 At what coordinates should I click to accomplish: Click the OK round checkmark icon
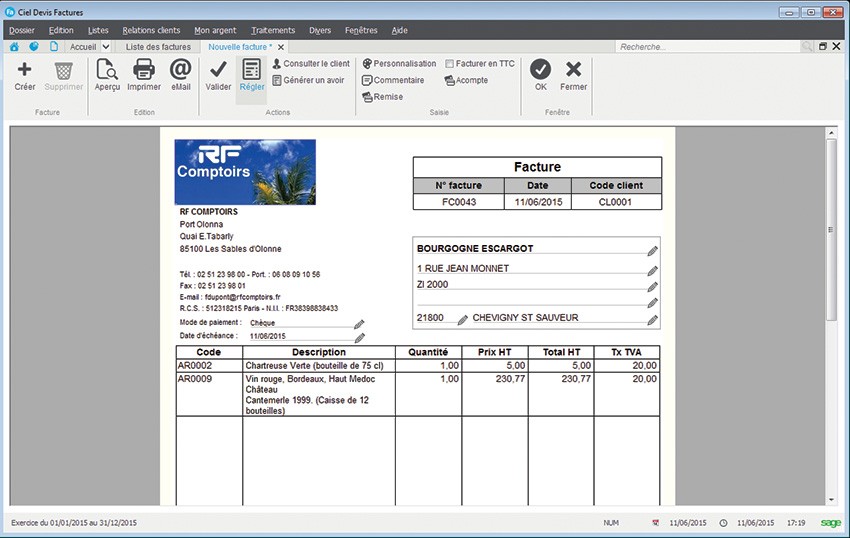[541, 70]
